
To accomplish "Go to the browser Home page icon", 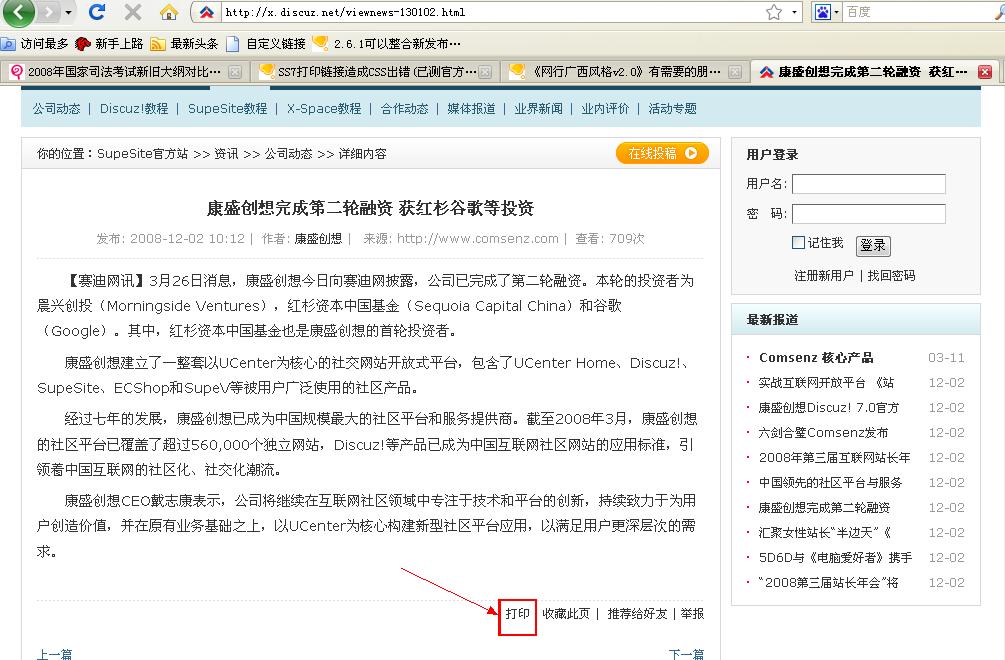I will click(169, 12).
